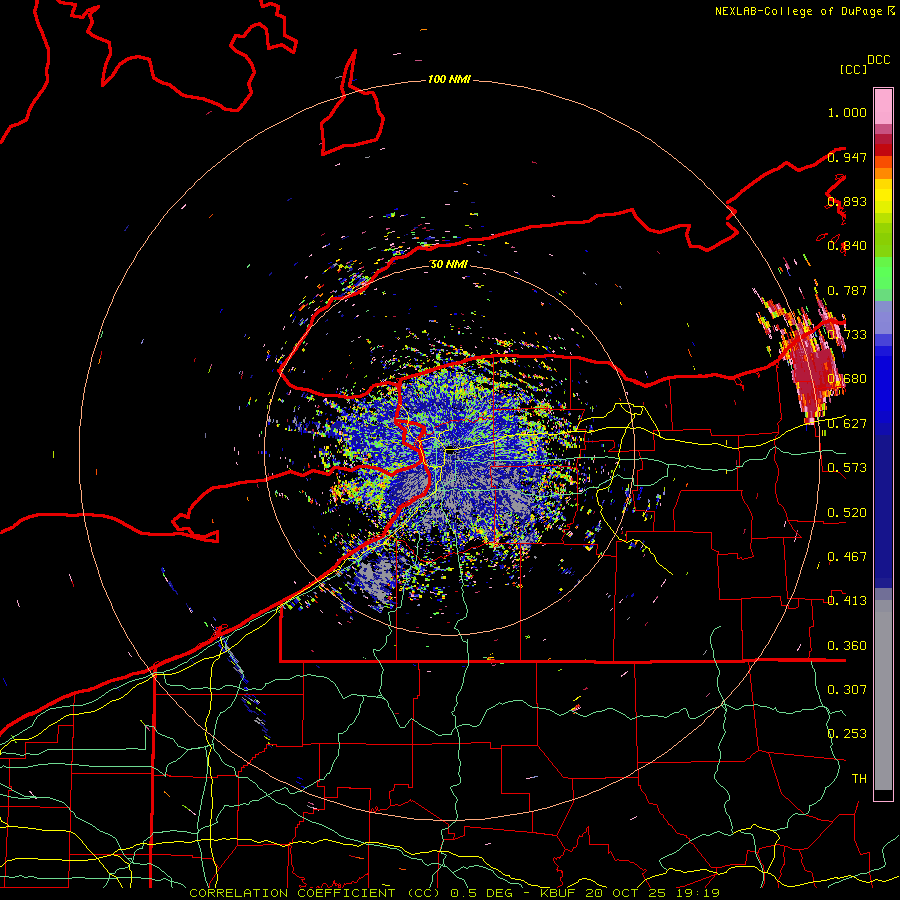Click the TH threshold label on the scale
The width and height of the screenshot is (900, 900).
(x=859, y=779)
